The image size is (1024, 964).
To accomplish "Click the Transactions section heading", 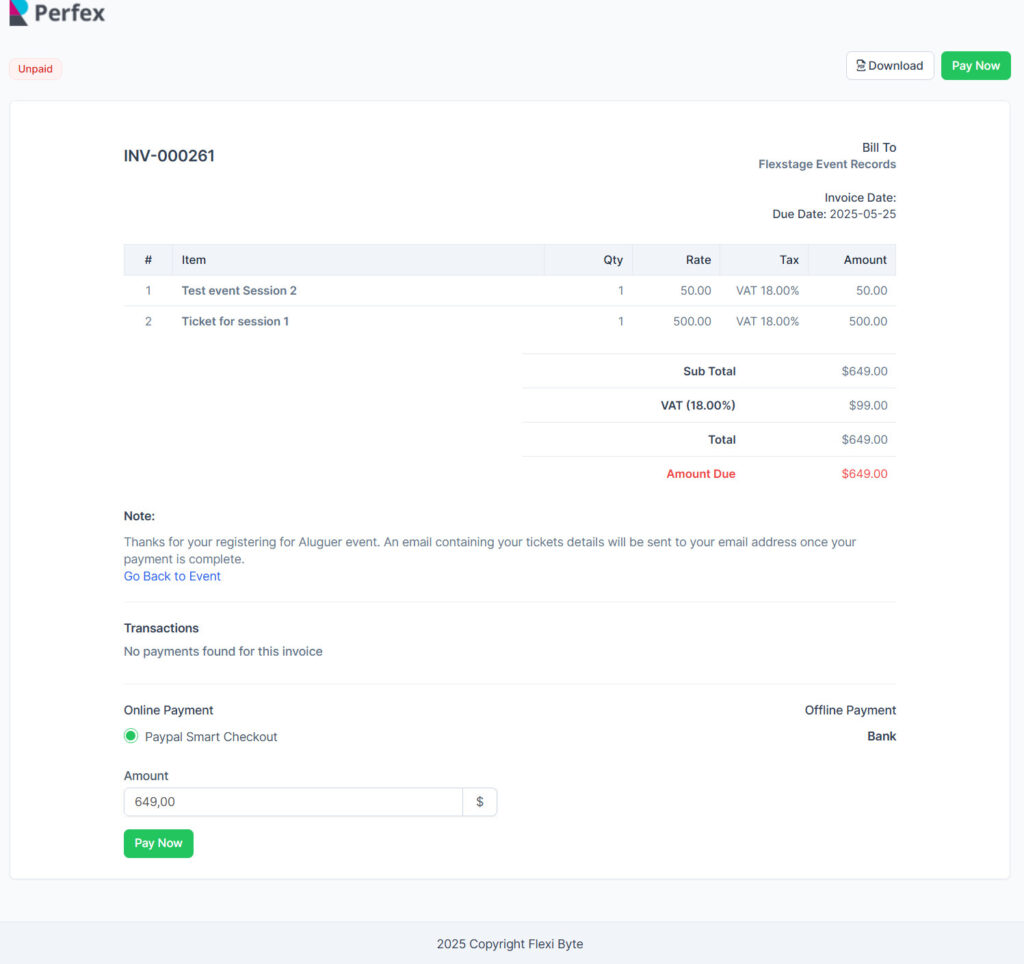I will coord(161,627).
